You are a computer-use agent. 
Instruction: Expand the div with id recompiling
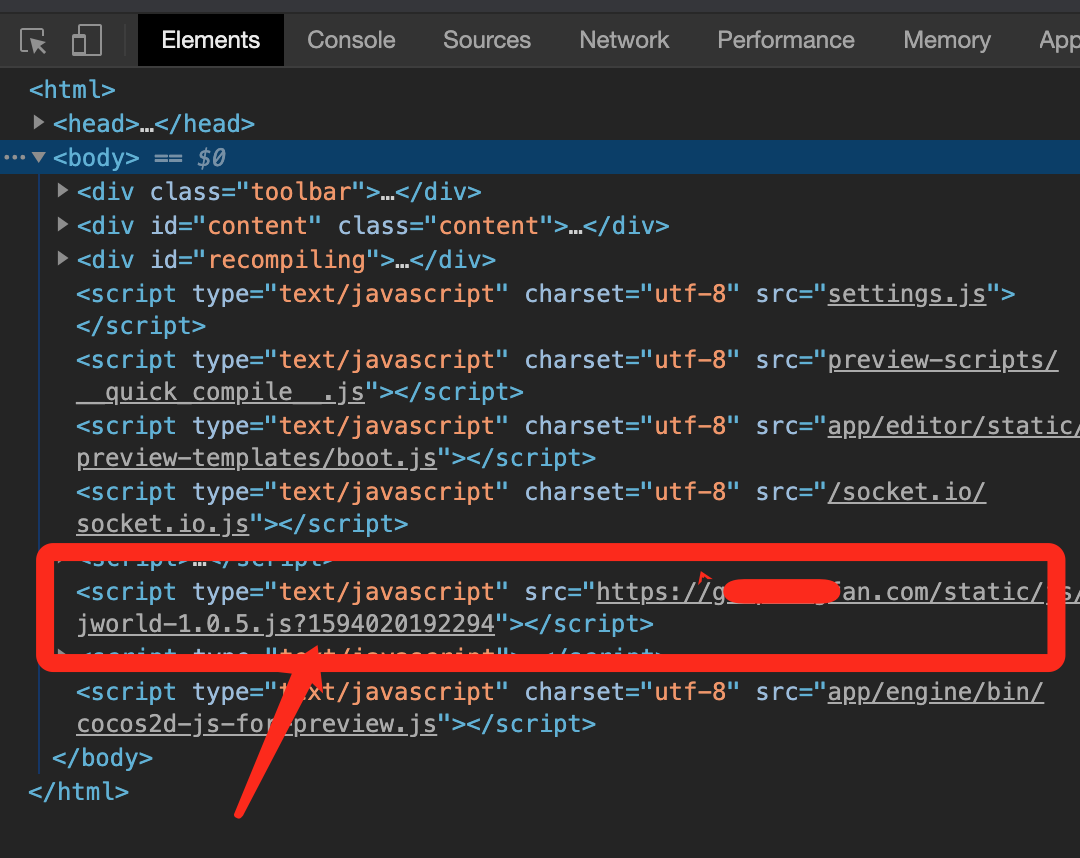coord(62,259)
